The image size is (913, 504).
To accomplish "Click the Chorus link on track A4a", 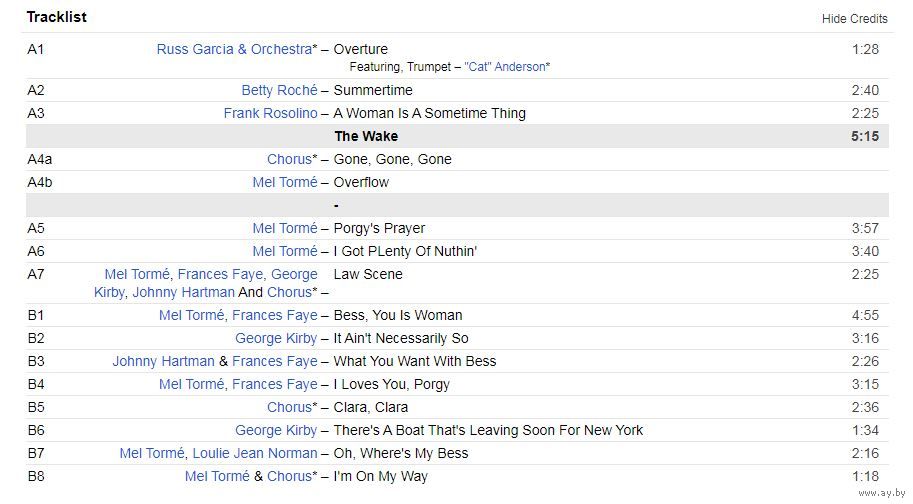I will [x=289, y=159].
